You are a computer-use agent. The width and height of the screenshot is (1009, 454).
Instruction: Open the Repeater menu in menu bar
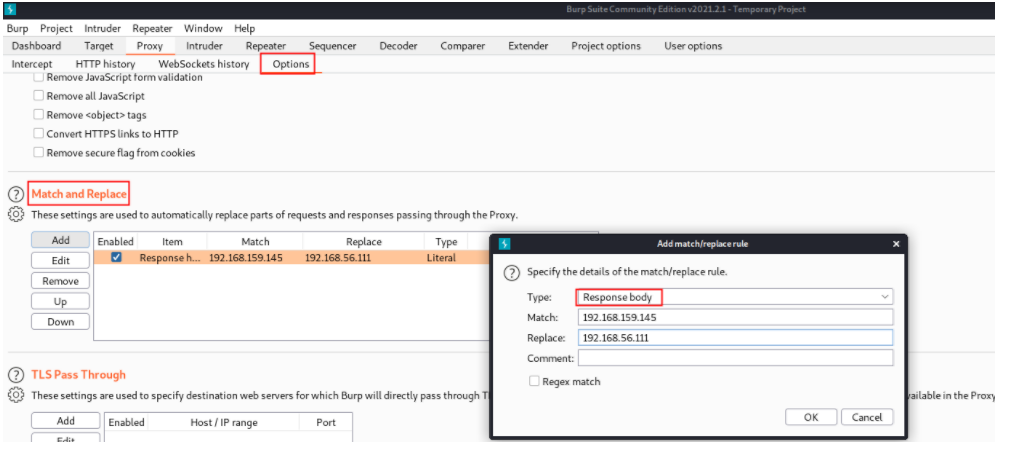(x=153, y=28)
